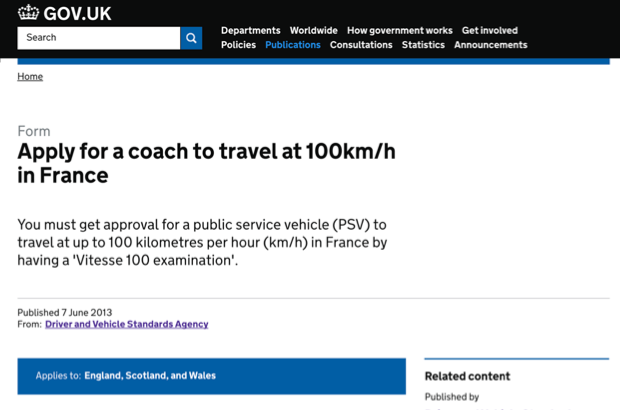Open the Departments menu item
The width and height of the screenshot is (620, 410).
pos(251,30)
